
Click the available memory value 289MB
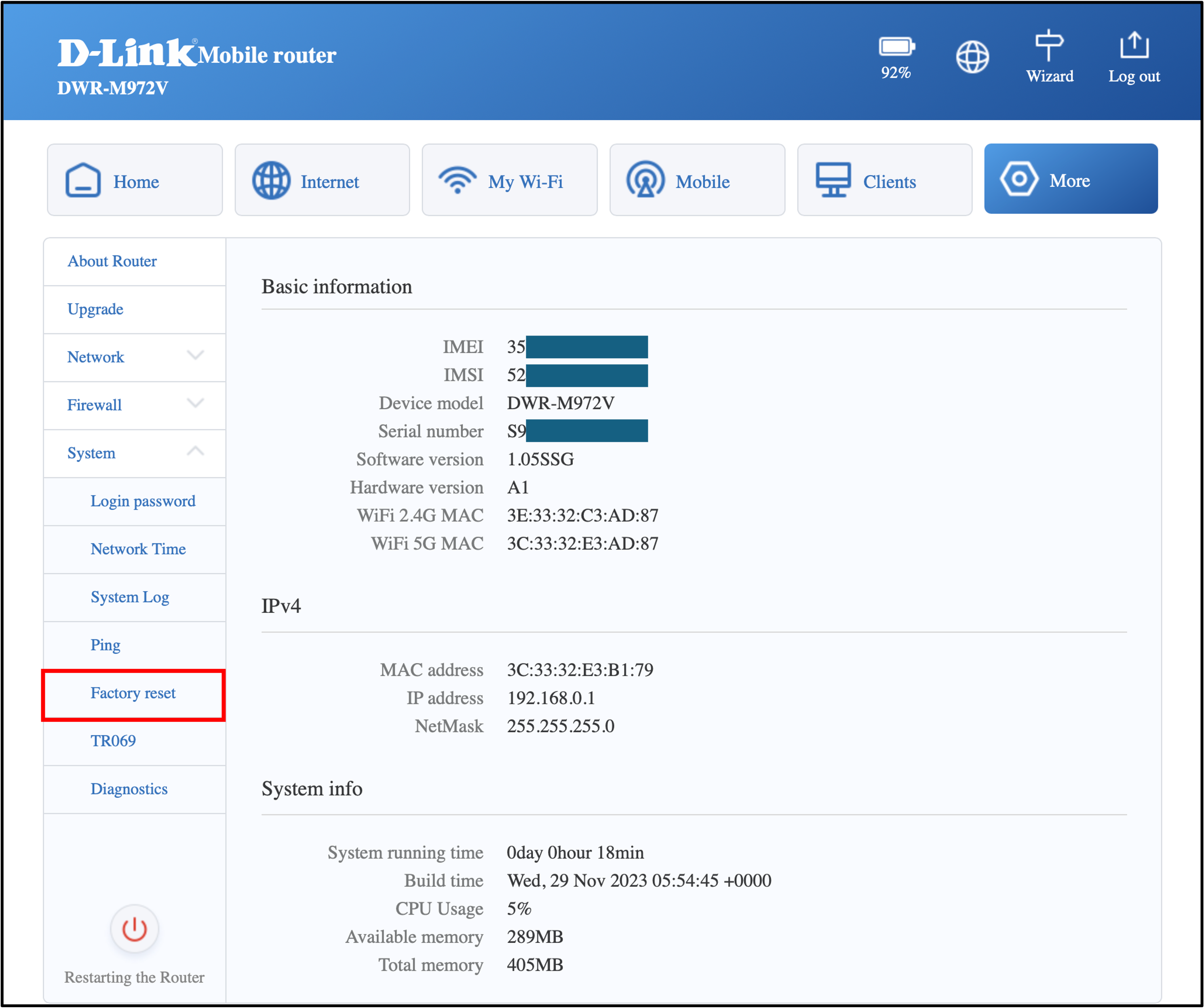pyautogui.click(x=535, y=937)
